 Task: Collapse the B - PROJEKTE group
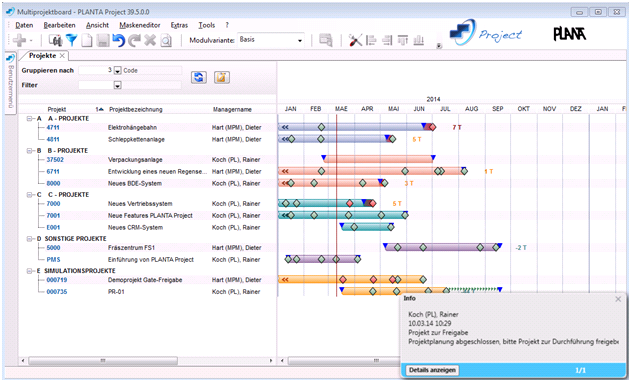[29, 151]
